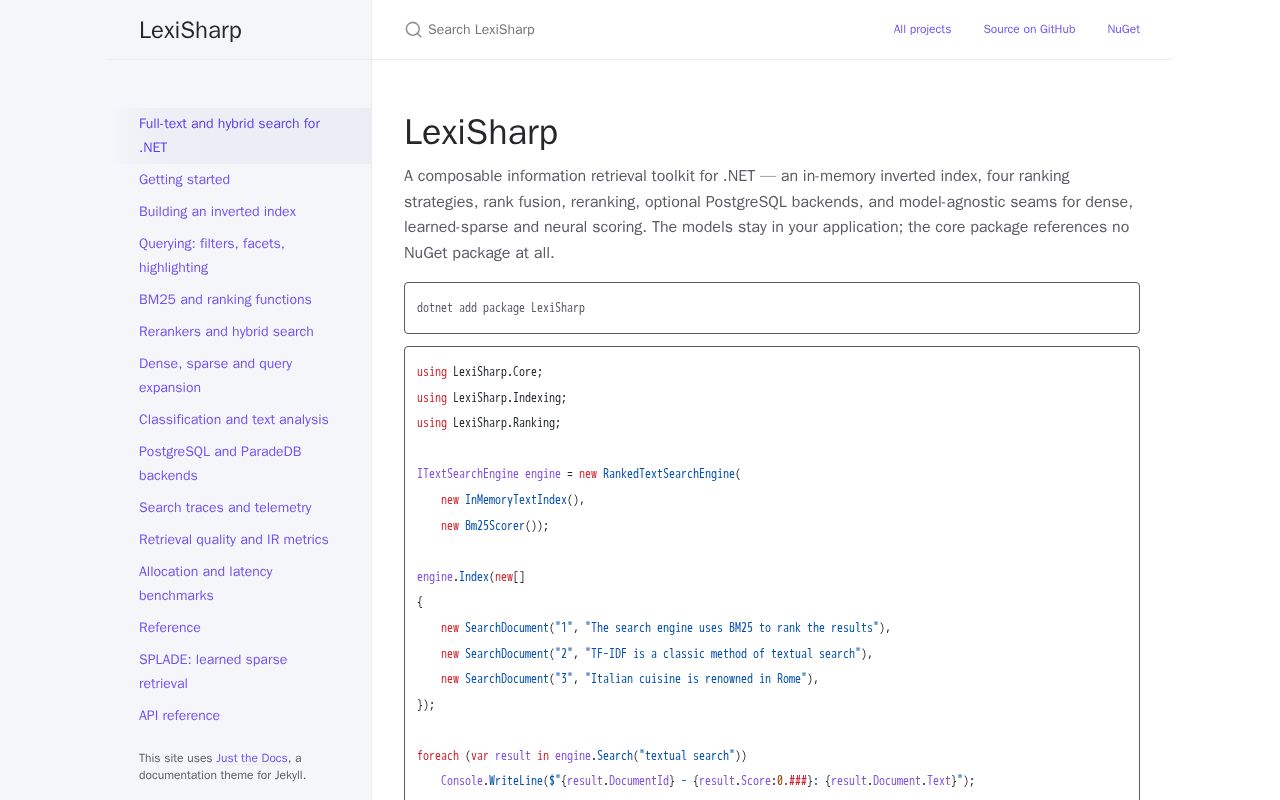Image resolution: width=1280 pixels, height=800 pixels.
Task: Click the using LexiSharp.Core; line
Action: (x=480, y=372)
